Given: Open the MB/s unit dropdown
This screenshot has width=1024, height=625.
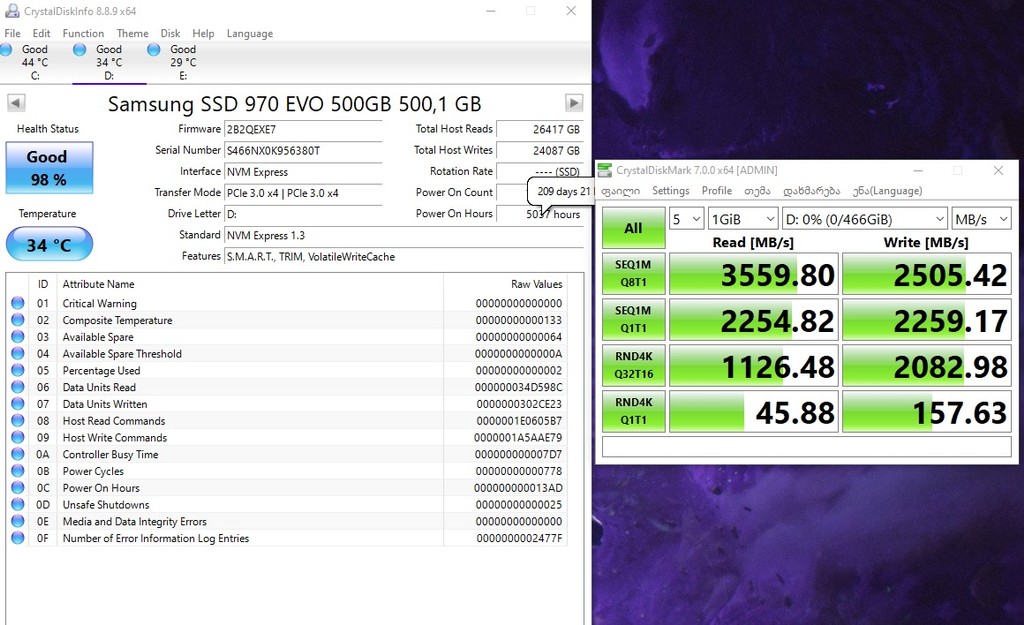Looking at the screenshot, I should pyautogui.click(x=981, y=219).
